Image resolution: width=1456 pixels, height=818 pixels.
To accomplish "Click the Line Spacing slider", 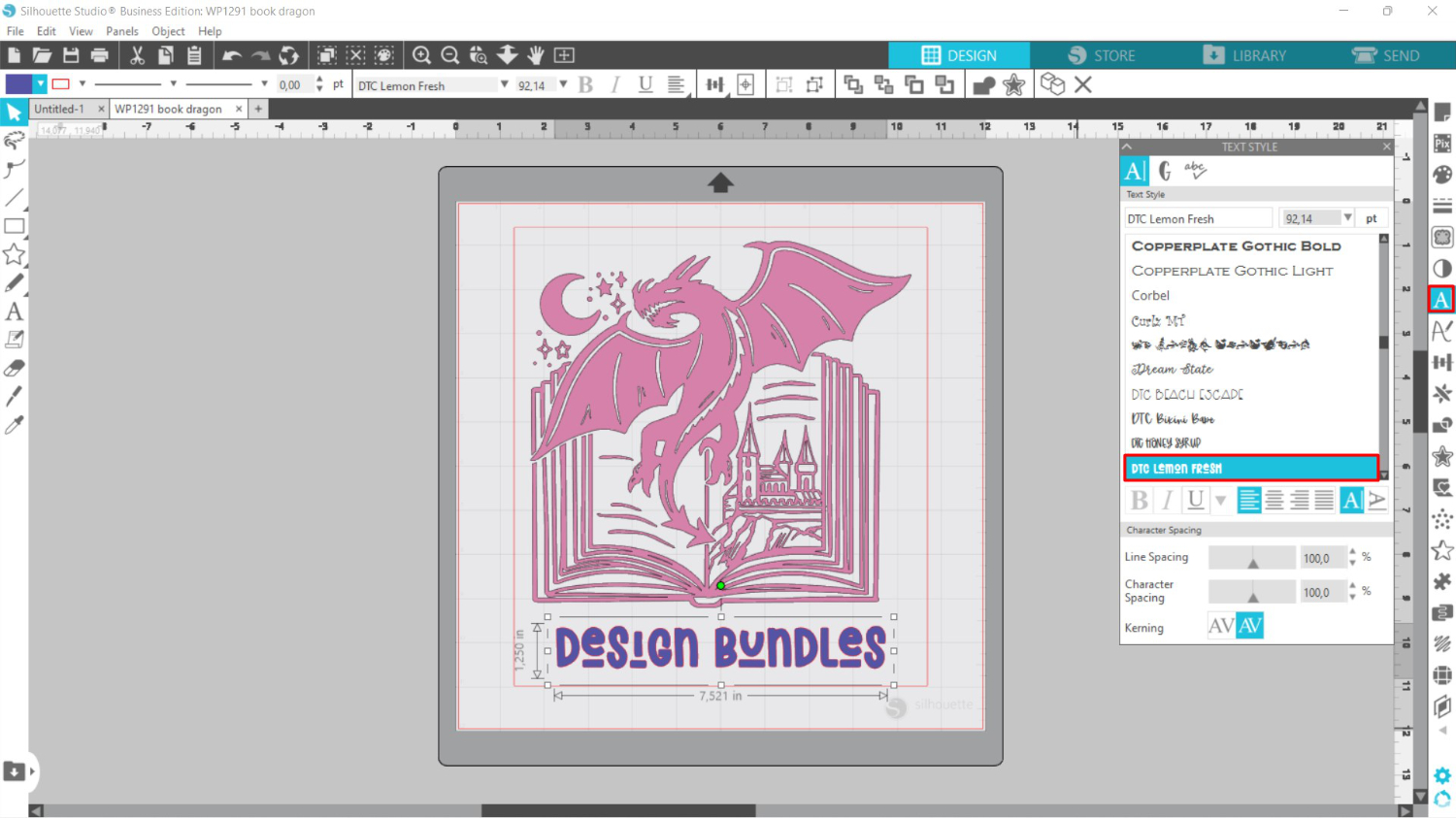I will (1252, 558).
